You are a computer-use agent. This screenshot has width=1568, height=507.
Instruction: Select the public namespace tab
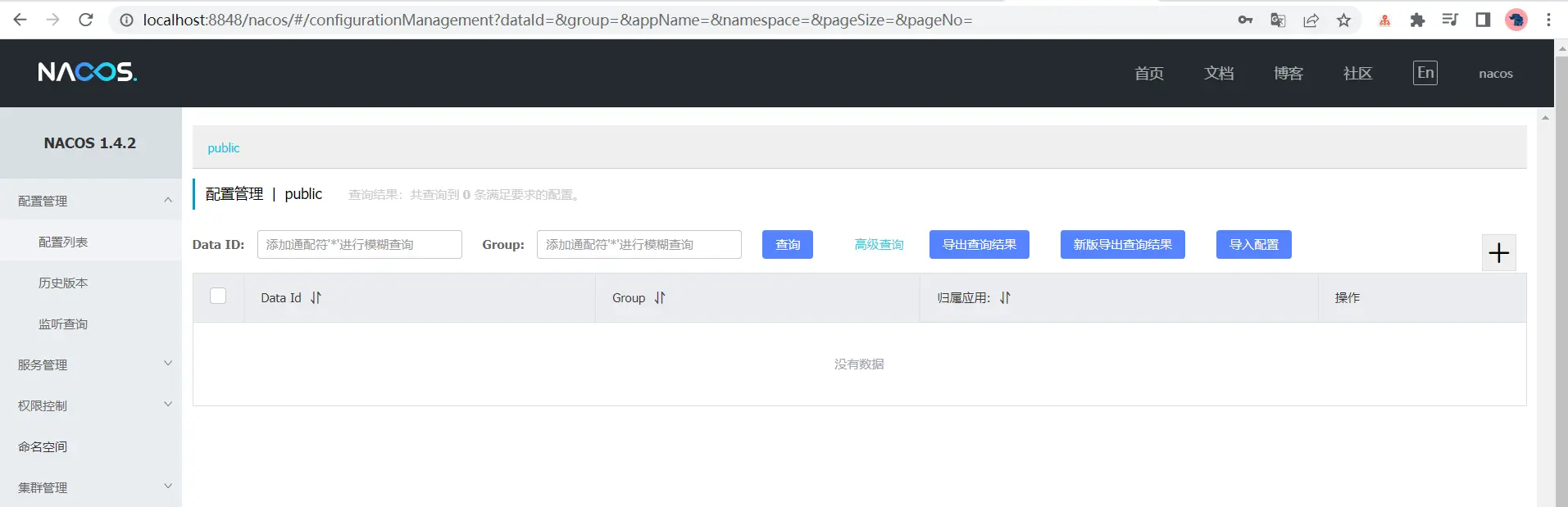pyautogui.click(x=224, y=148)
